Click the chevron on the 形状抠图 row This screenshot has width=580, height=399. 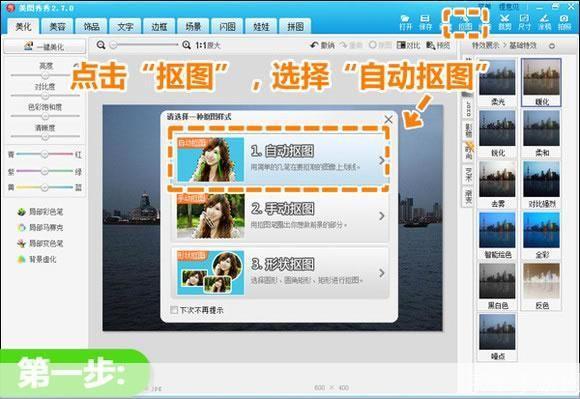[382, 273]
